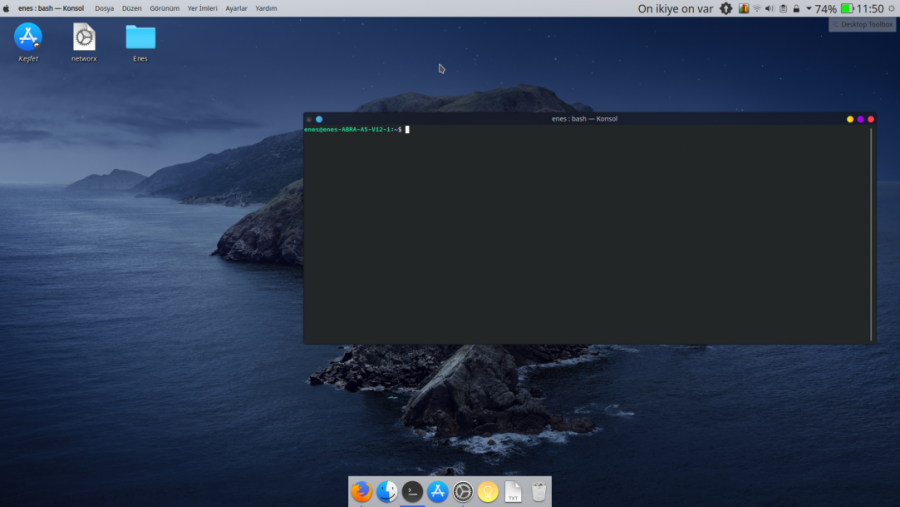Viewport: 900px width, 507px height.
Task: Open the Ayarlar menu
Action: point(236,8)
